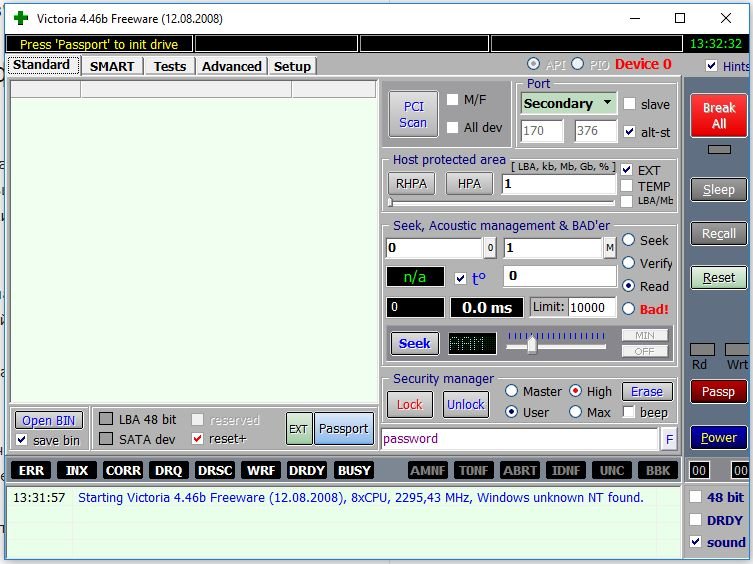Open the Advanced tab
Viewport: 753px width, 564px height.
(x=231, y=66)
